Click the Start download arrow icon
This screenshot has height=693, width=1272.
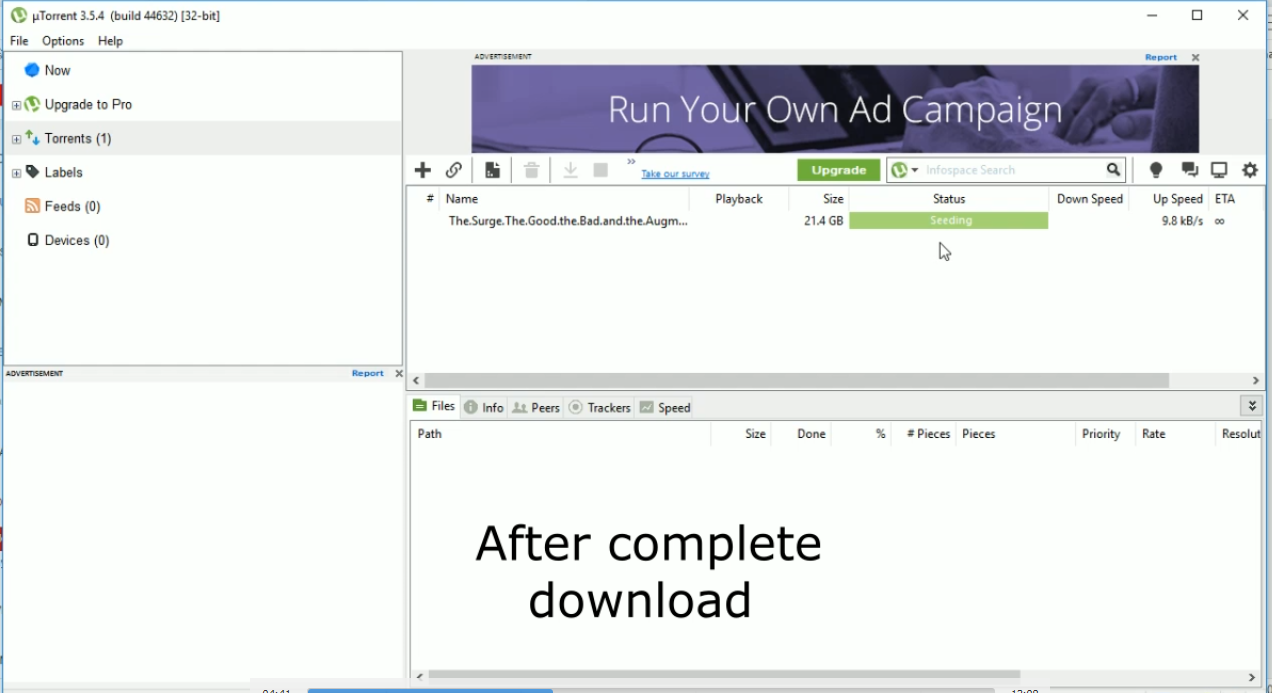point(570,170)
